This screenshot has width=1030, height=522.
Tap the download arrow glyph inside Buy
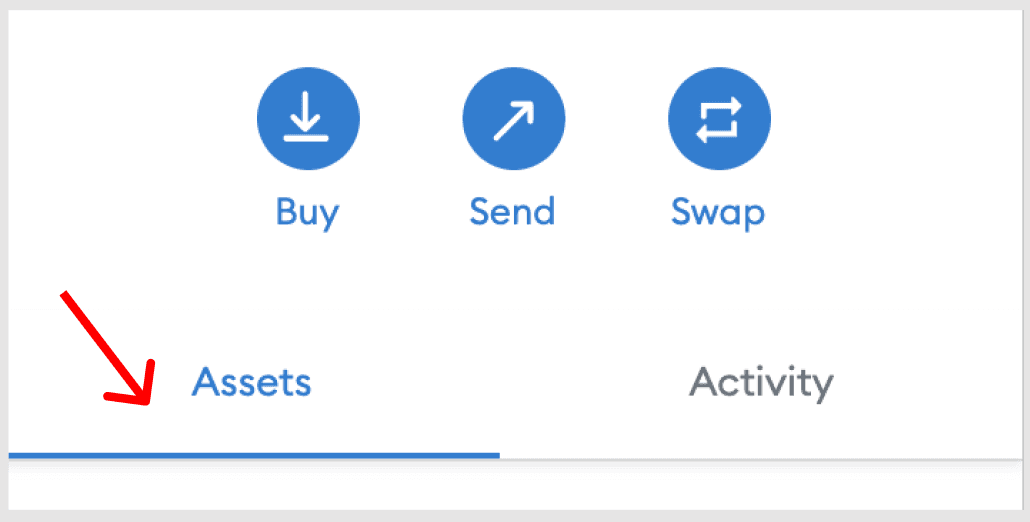306,117
